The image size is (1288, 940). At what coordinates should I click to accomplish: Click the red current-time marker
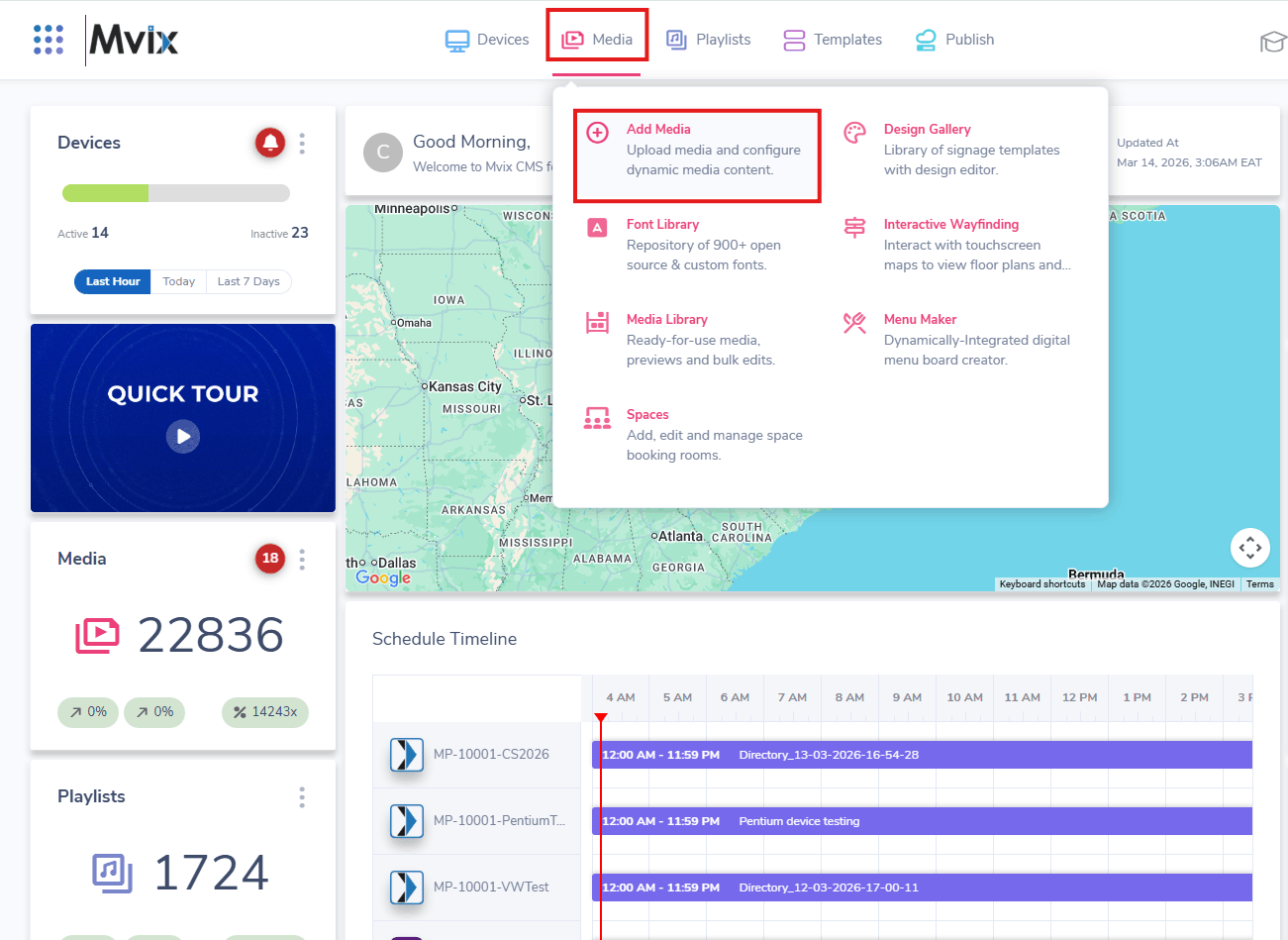tap(601, 717)
